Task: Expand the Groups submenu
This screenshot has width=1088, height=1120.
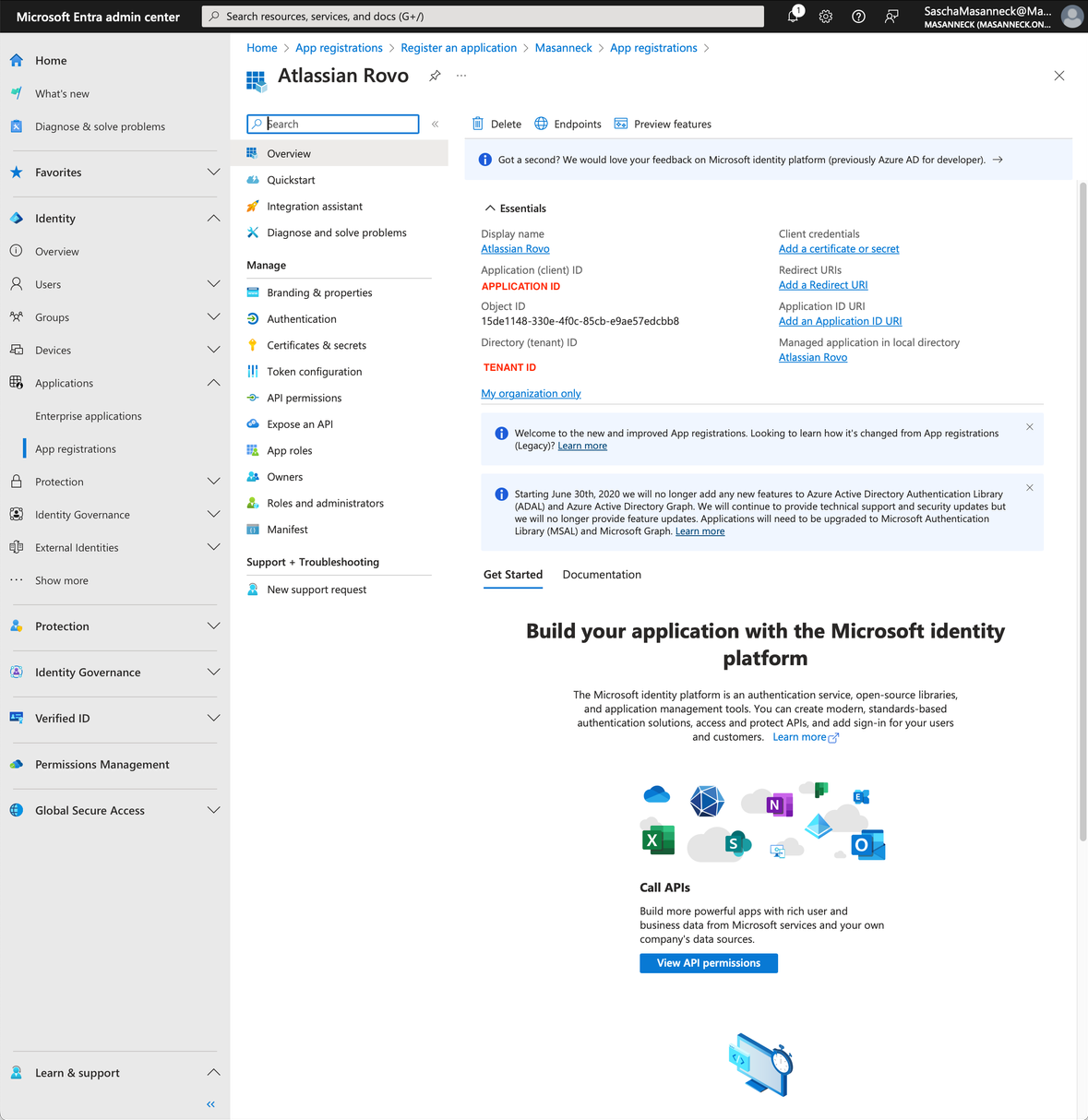Action: point(213,317)
